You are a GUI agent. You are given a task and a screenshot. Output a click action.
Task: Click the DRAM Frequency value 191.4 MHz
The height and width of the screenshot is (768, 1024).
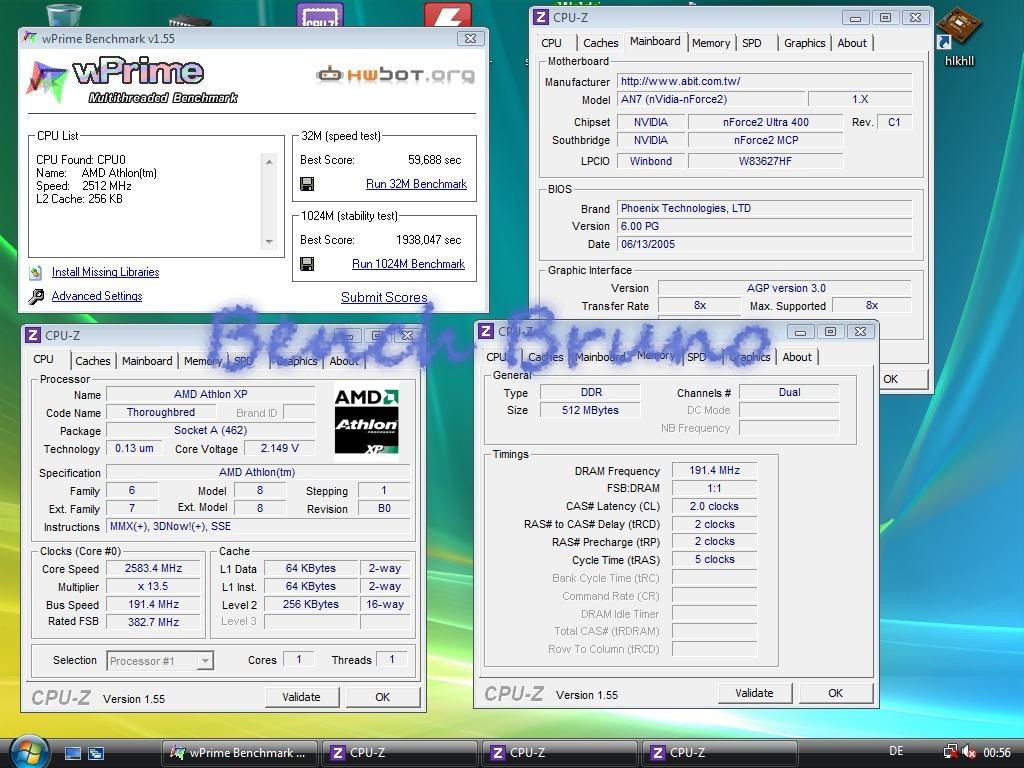tap(714, 470)
